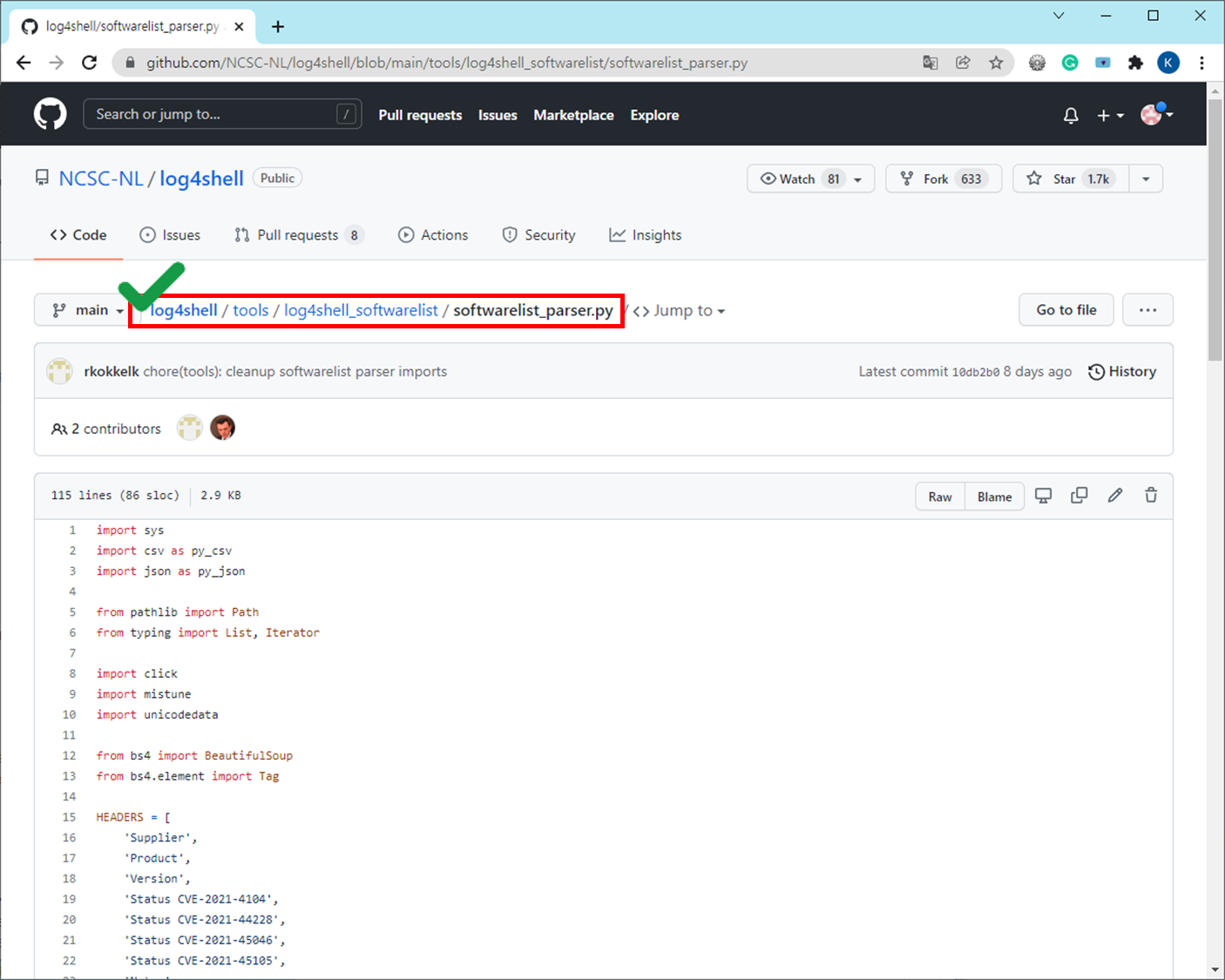Click the Grammarly extension icon
This screenshot has width=1225, height=980.
click(1070, 63)
